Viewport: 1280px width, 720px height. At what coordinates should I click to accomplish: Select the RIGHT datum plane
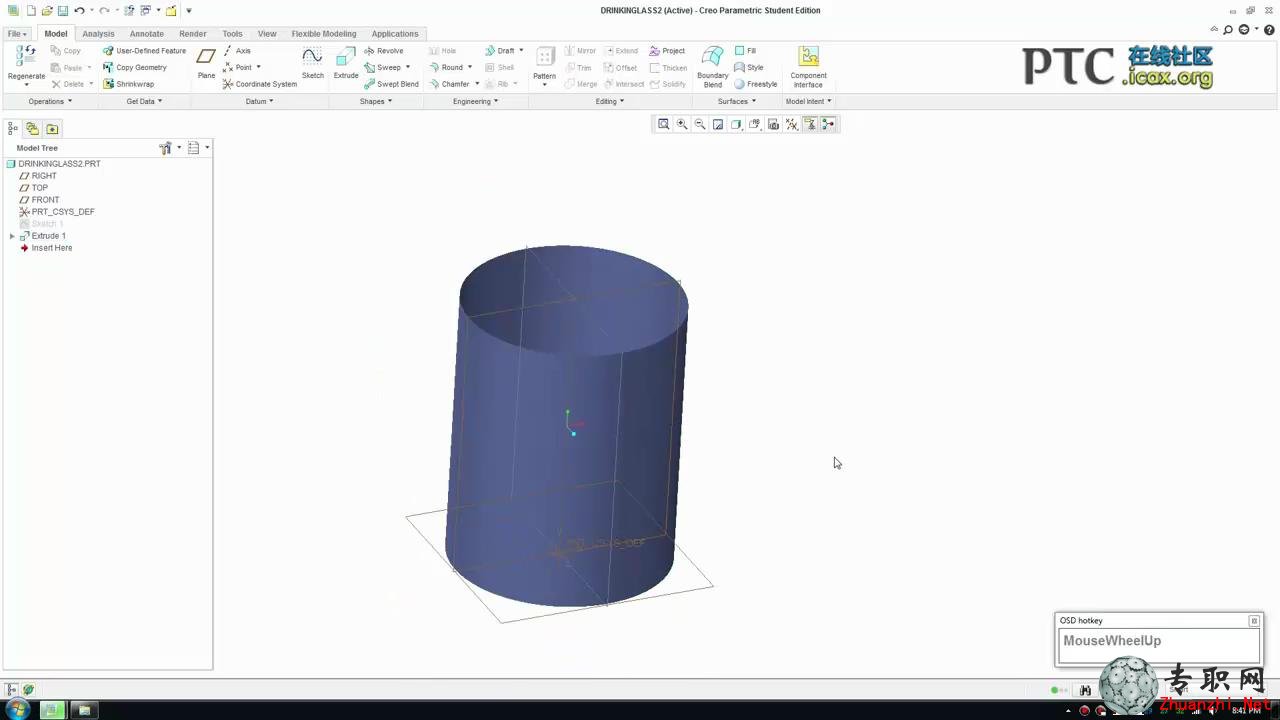[x=38, y=176]
